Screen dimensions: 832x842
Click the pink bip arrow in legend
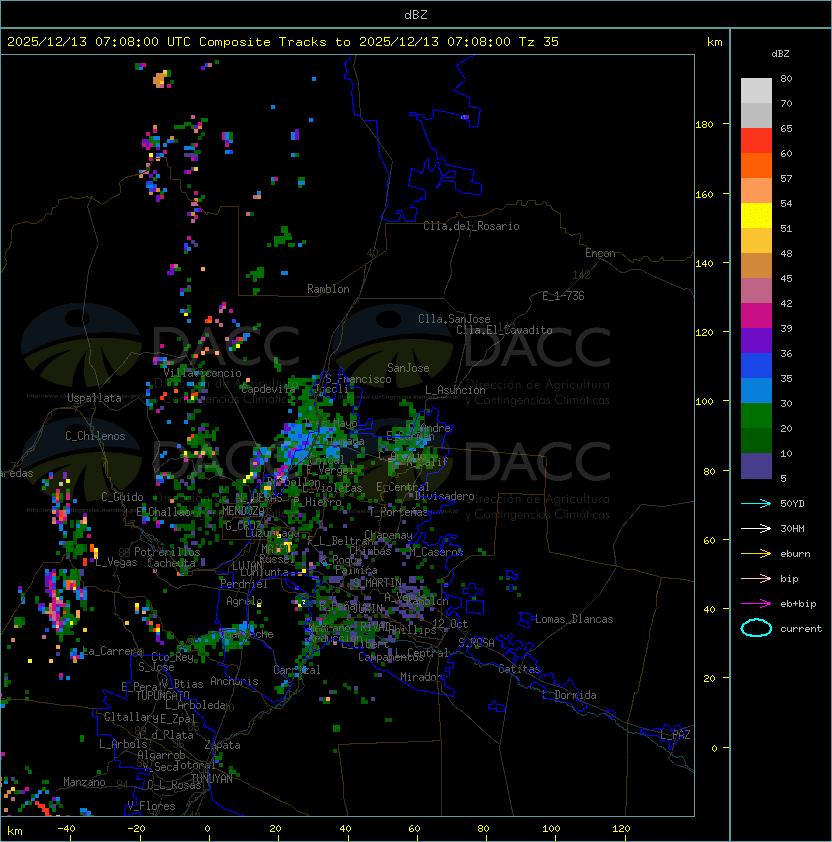point(756,578)
